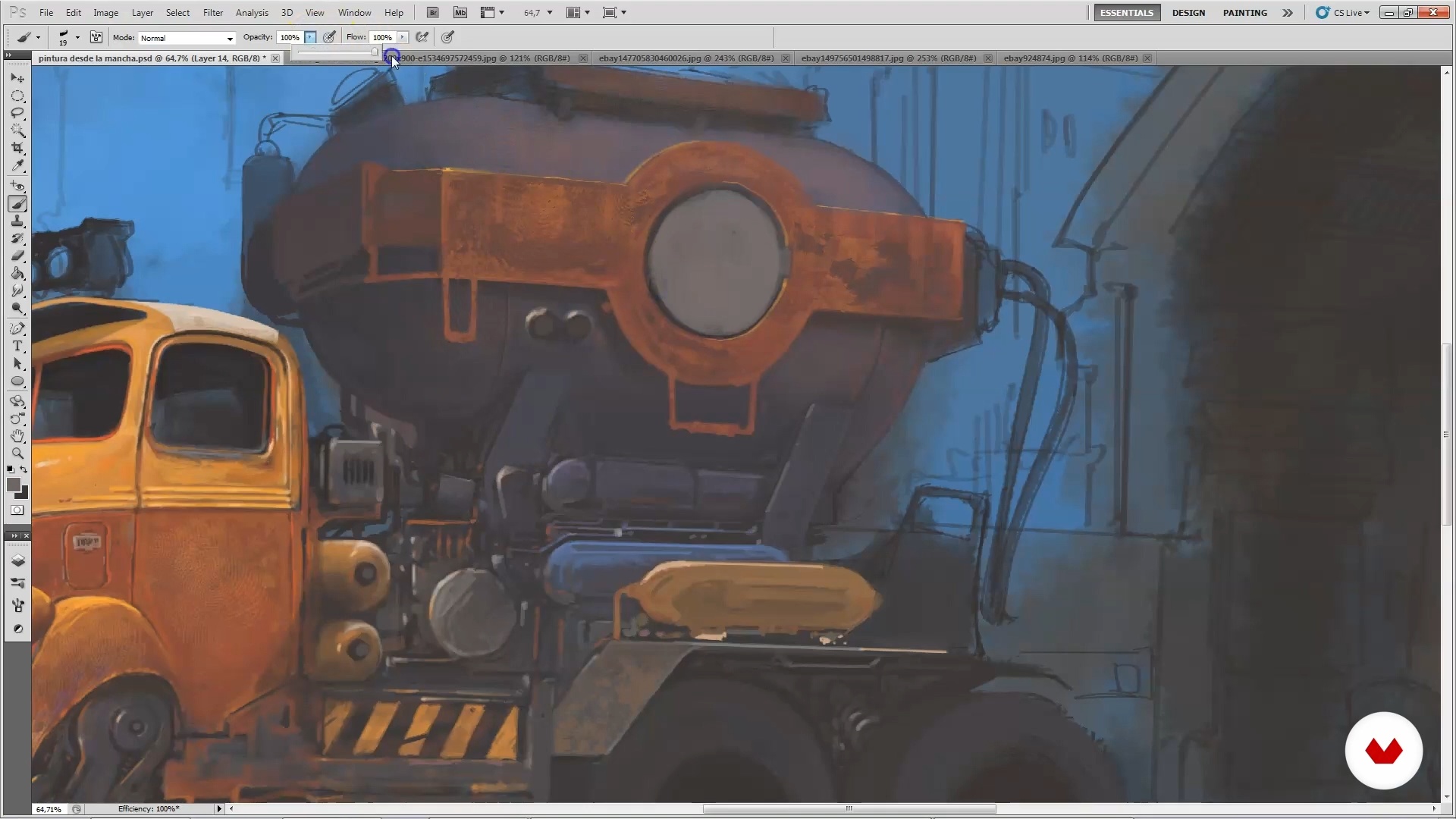Select the Quick Selection wand tool
Viewport: 1456px width, 819px height.
tap(17, 130)
